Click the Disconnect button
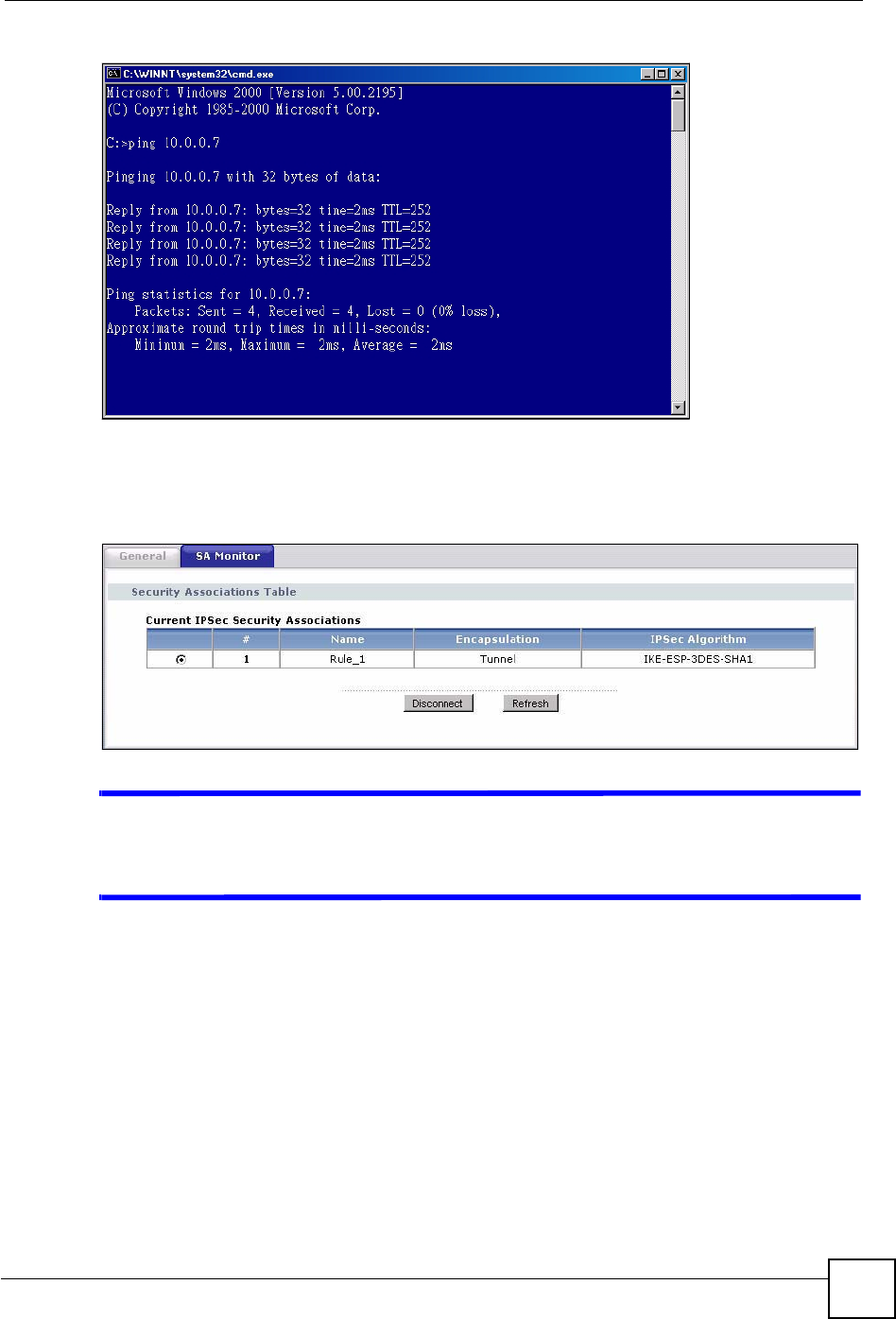The width and height of the screenshot is (896, 1319). coord(438,703)
